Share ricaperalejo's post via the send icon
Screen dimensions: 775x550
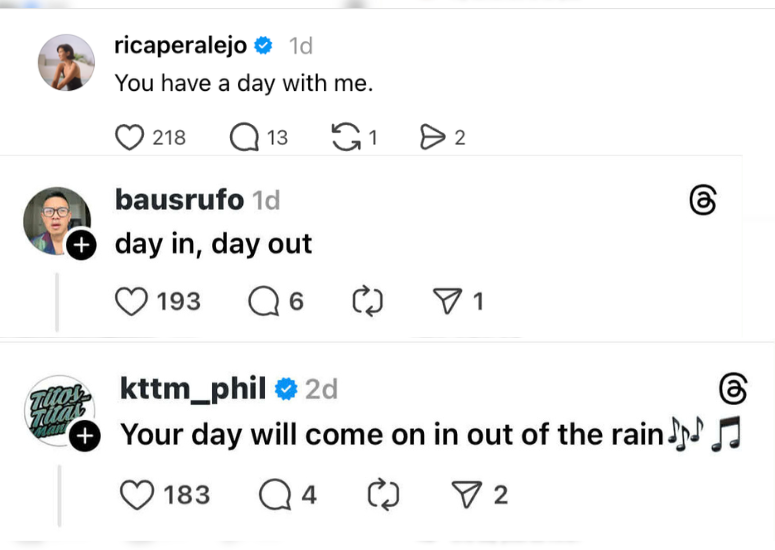click(432, 138)
